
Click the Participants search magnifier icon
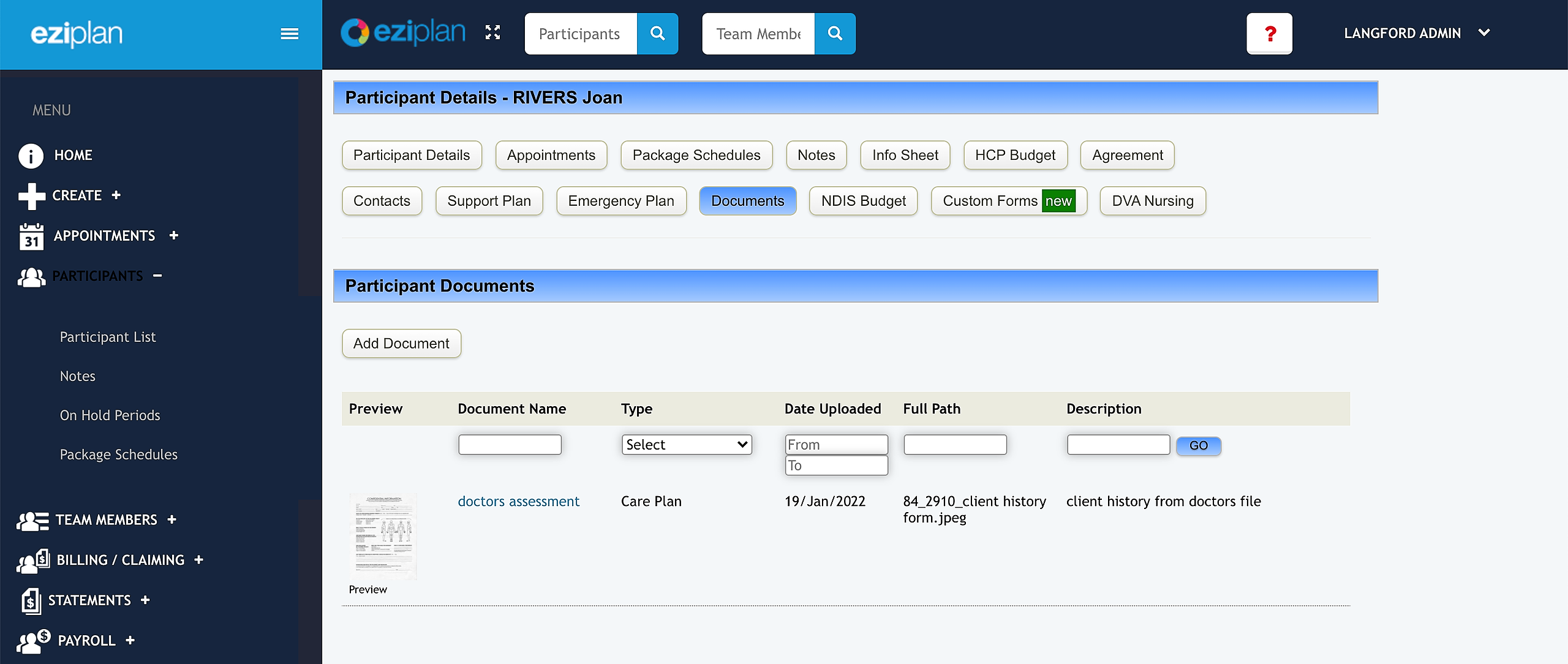(x=657, y=34)
